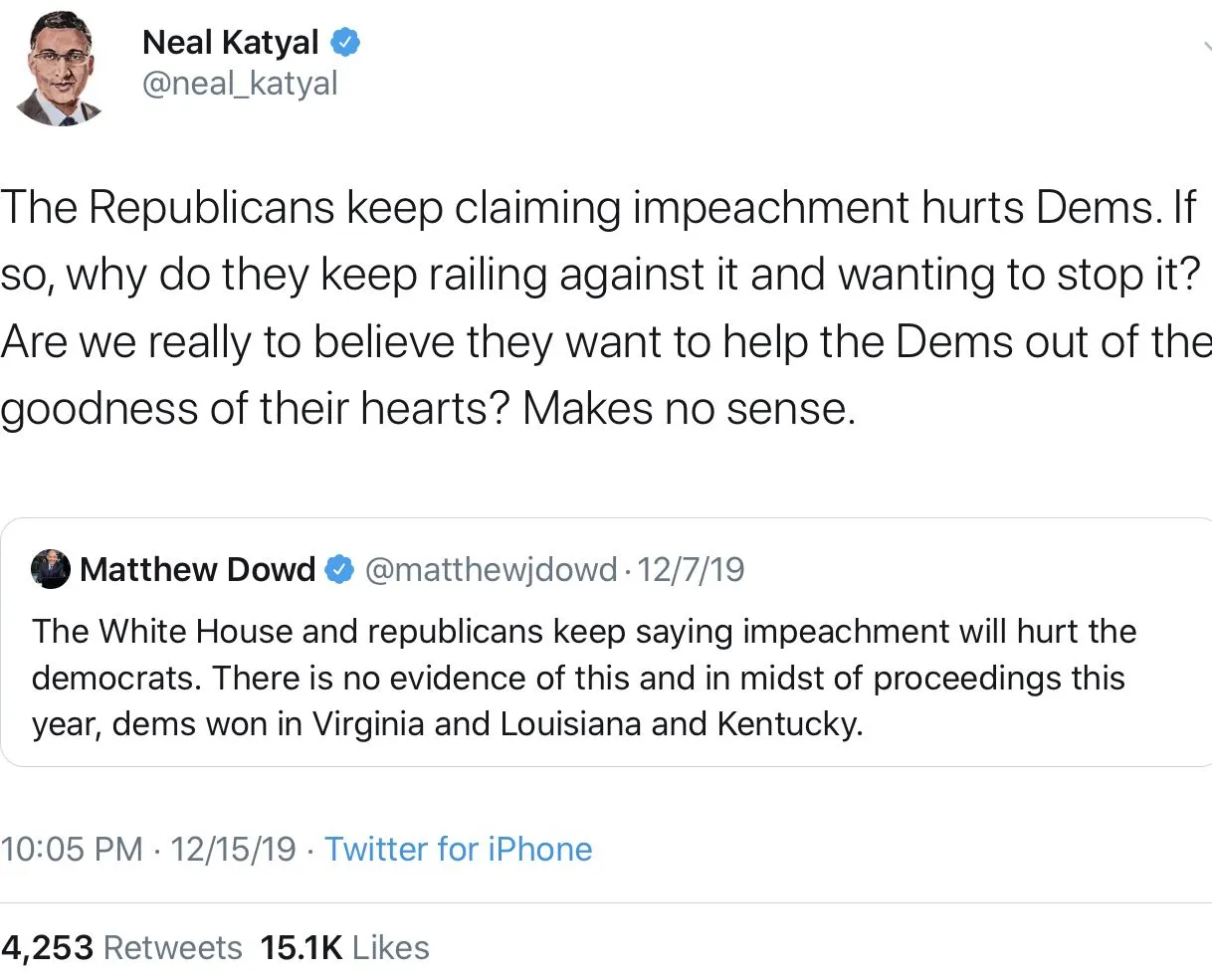Click the quoted tweet's 12/7/19 date
1212x980 pixels.
691,569
